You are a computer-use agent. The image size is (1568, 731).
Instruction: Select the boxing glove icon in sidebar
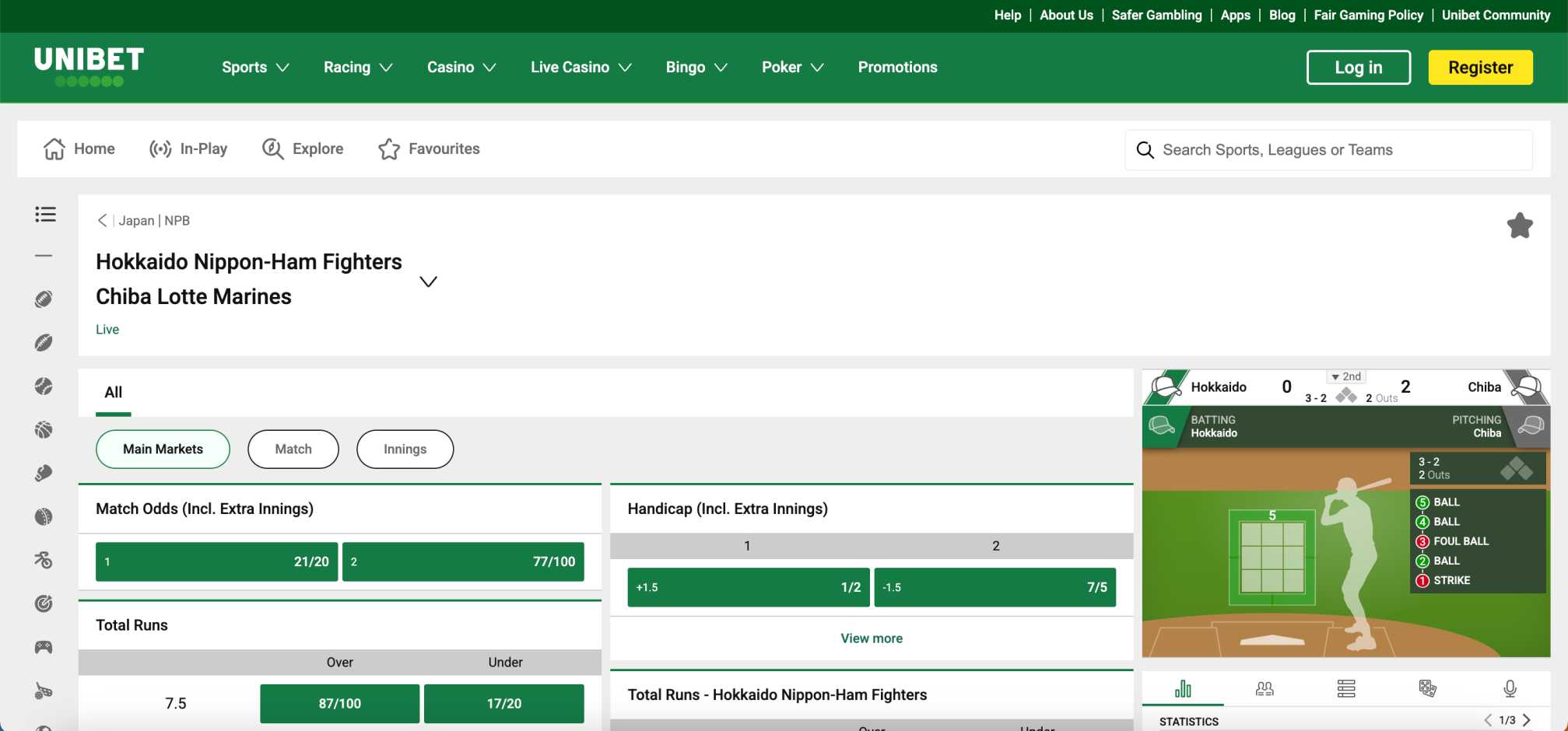(x=44, y=474)
